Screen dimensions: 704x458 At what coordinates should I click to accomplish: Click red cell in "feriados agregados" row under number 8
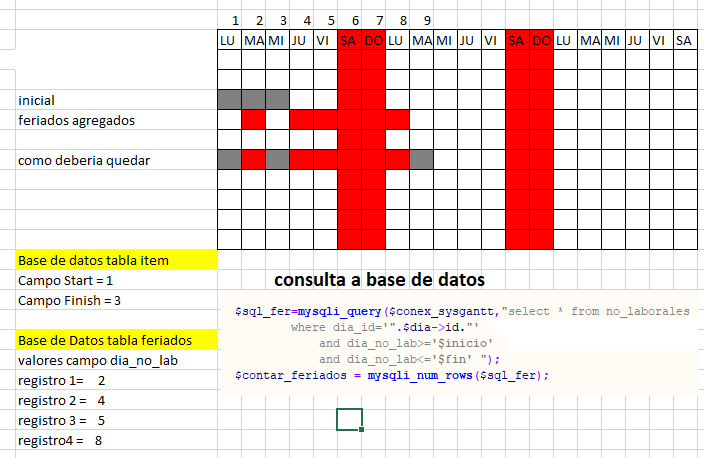398,120
